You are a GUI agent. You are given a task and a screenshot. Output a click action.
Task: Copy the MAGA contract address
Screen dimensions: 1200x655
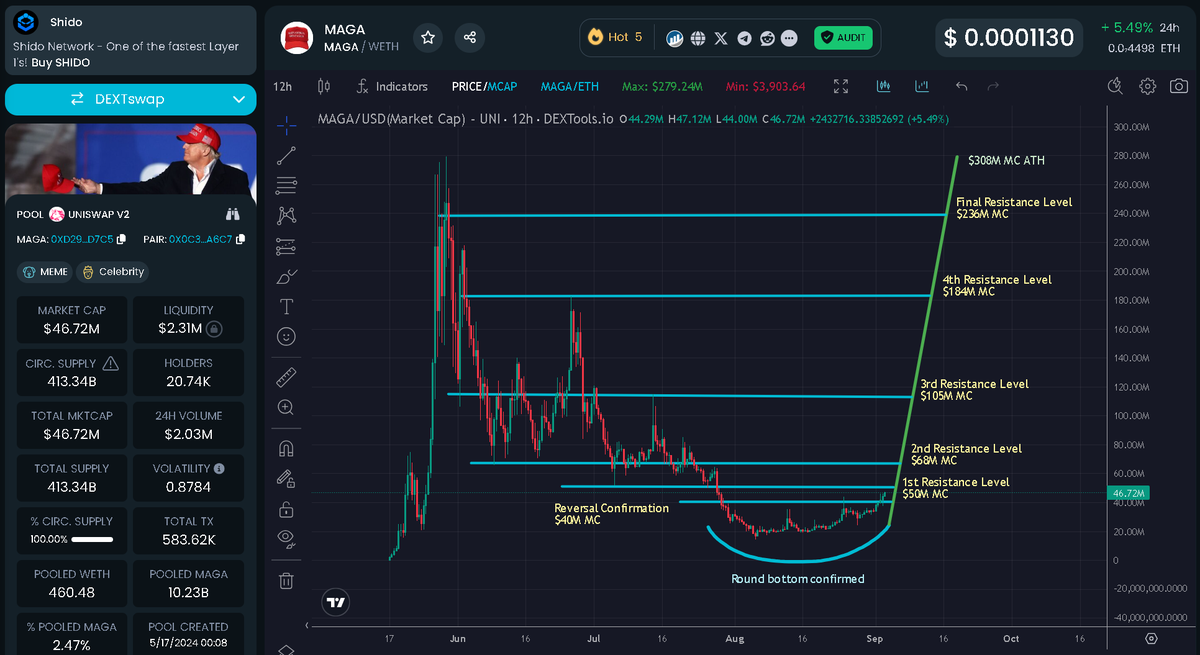pos(122,239)
